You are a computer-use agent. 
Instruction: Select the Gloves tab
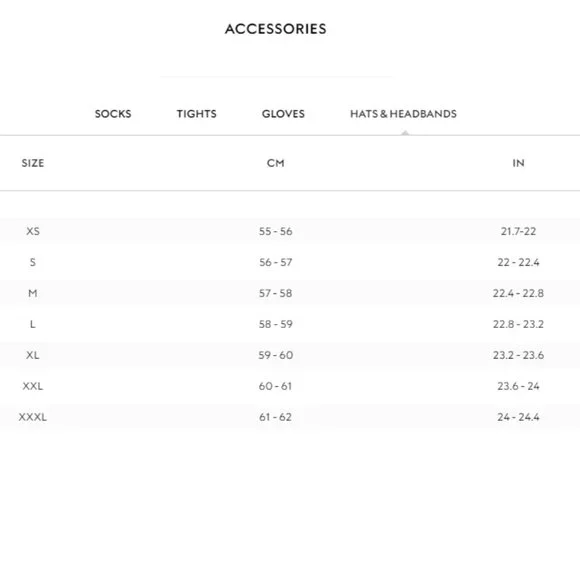pyautogui.click(x=283, y=114)
